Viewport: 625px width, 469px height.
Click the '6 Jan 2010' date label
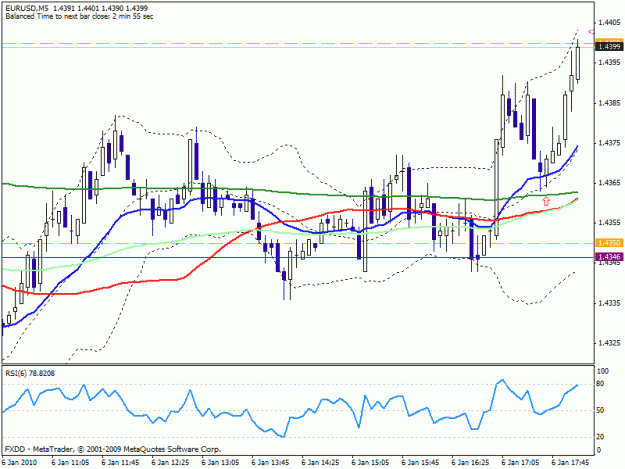pos(19,463)
